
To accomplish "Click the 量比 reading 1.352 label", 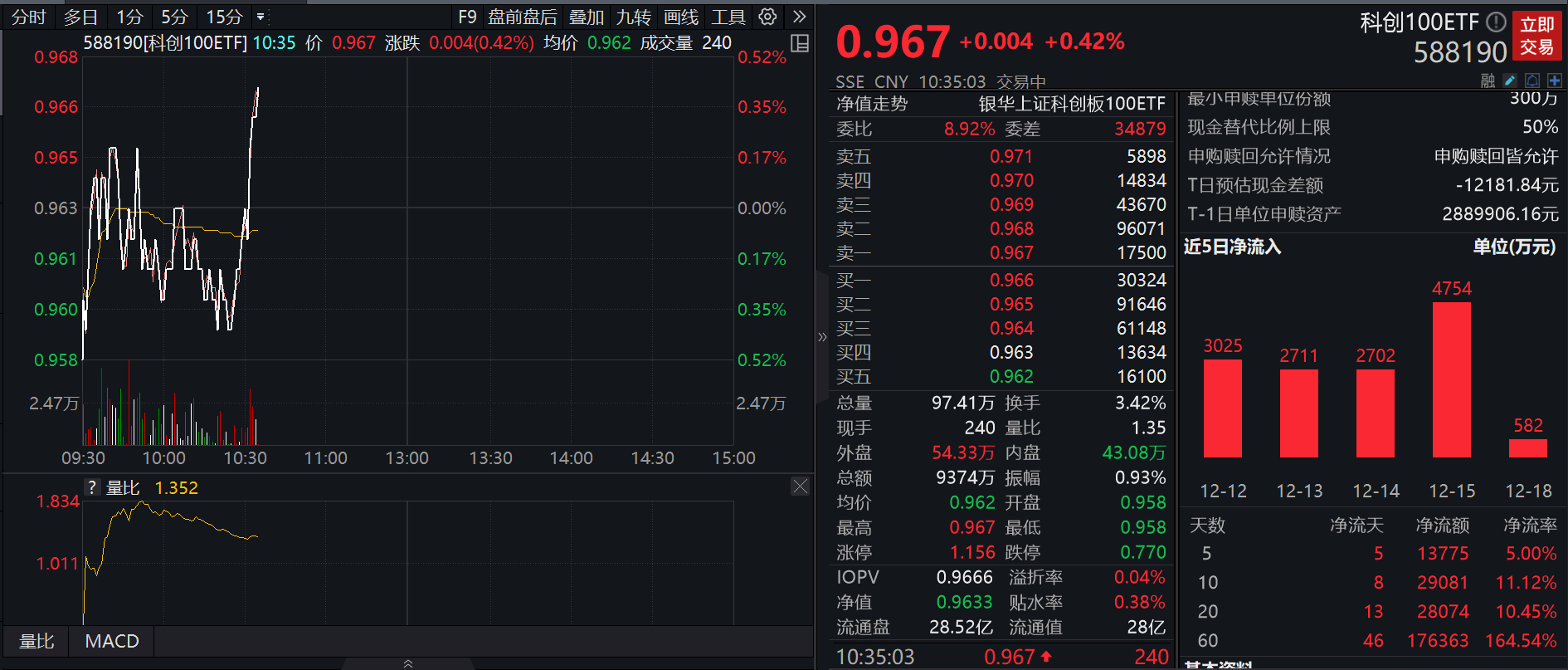I will [x=177, y=487].
